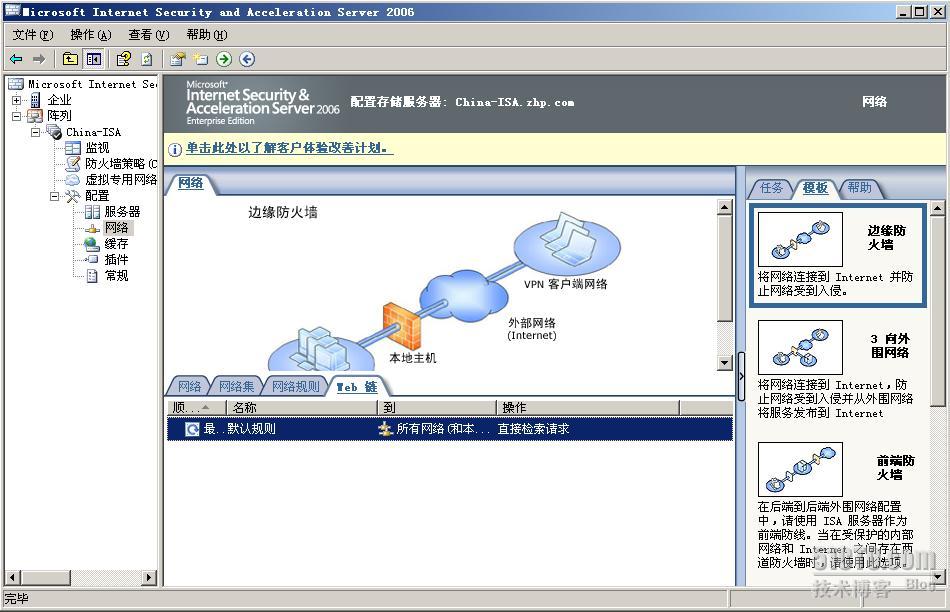Sort by the 操作 column header
The image size is (950, 612).
tap(588, 408)
